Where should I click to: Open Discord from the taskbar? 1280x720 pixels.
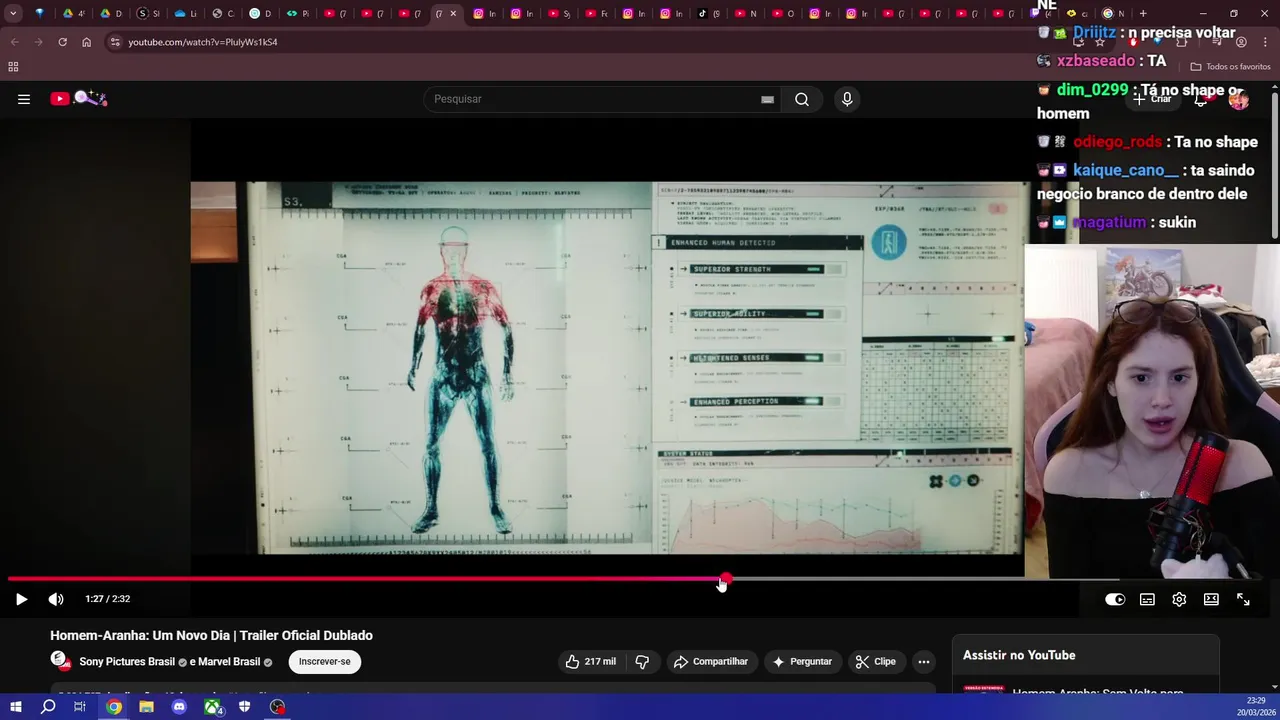pos(179,707)
